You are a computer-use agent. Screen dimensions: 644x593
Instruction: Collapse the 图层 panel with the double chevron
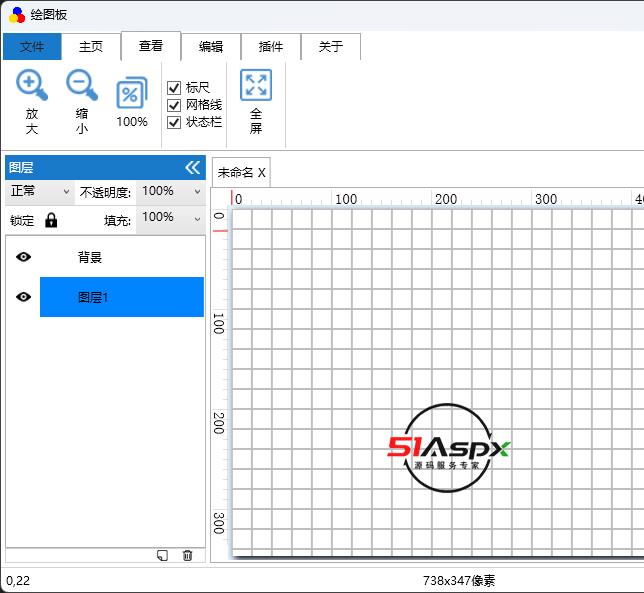tap(192, 167)
